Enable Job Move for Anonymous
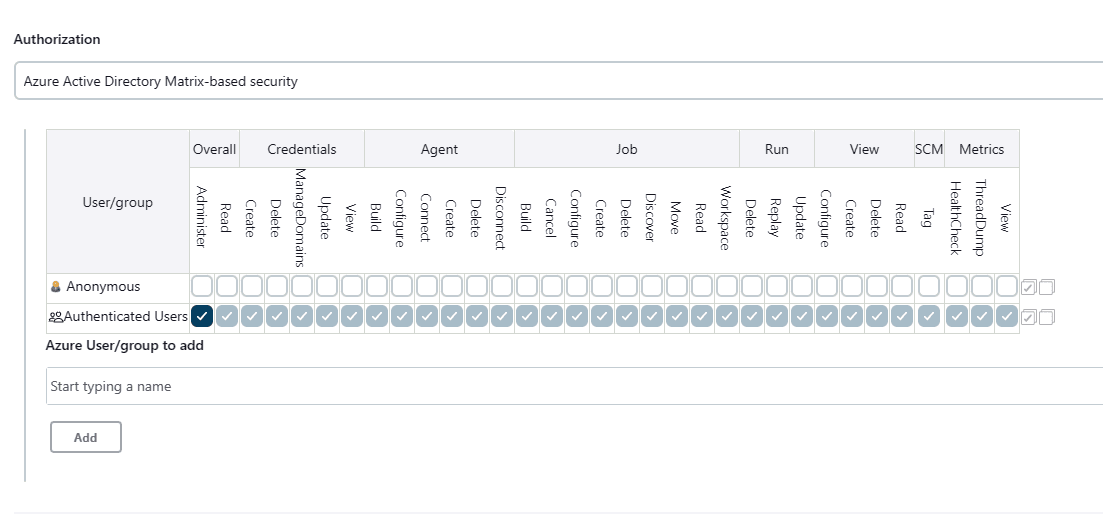This screenshot has width=1103, height=530. click(x=677, y=286)
